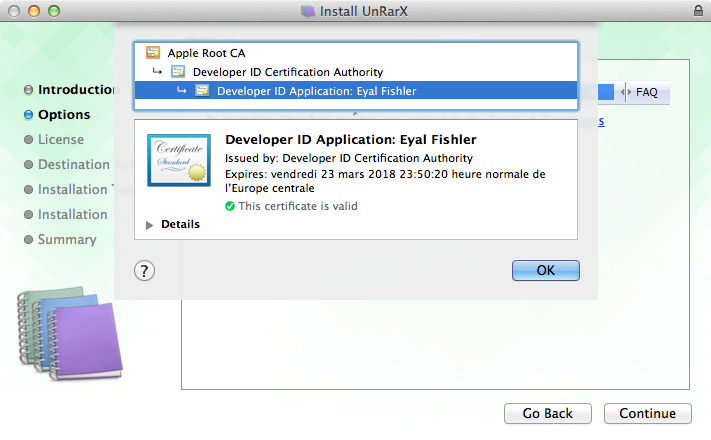Image resolution: width=711 pixels, height=440 pixels.
Task: Click the Options step in sidebar
Action: tap(64, 115)
